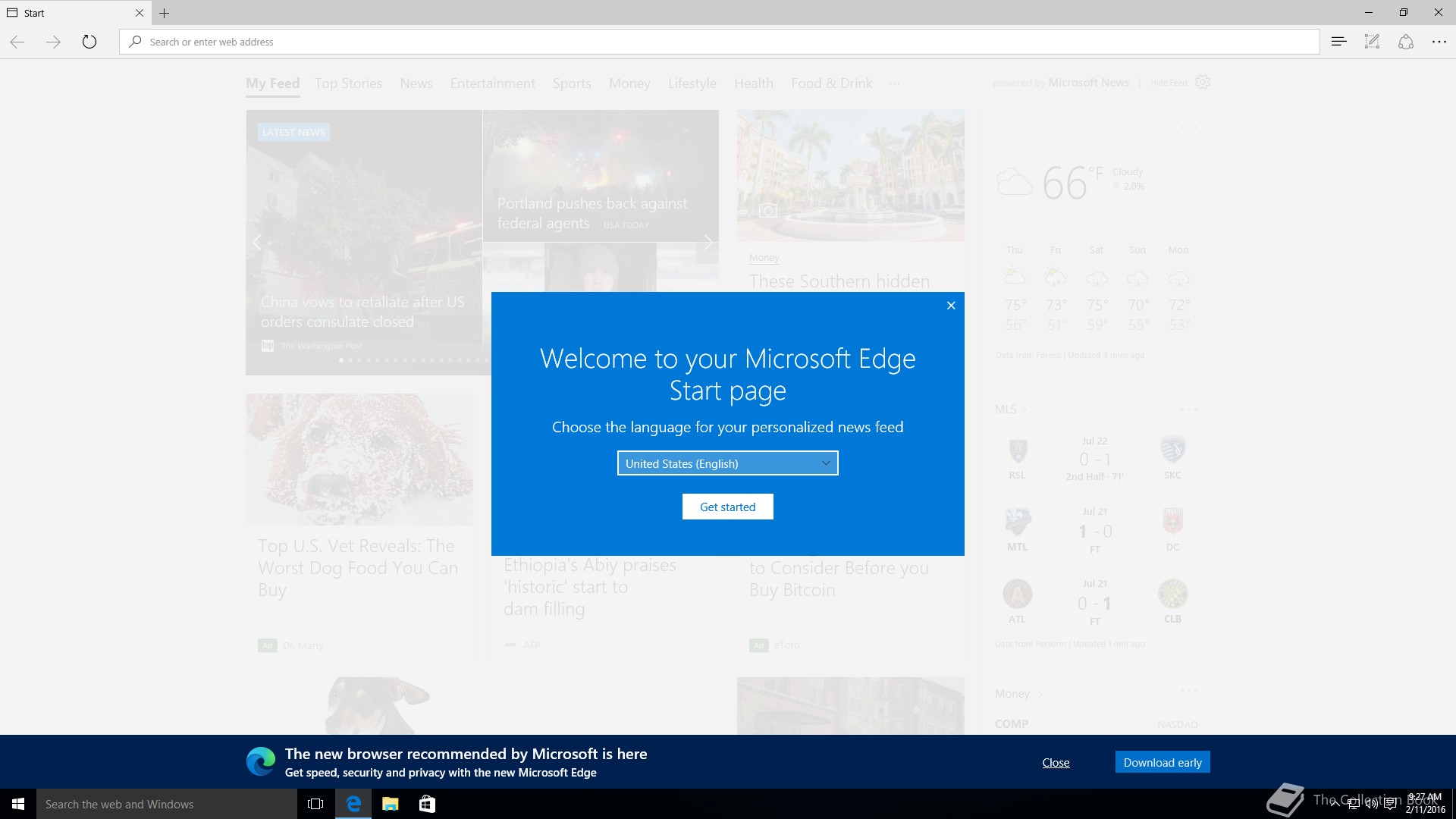Open the Sports tab

[x=572, y=83]
